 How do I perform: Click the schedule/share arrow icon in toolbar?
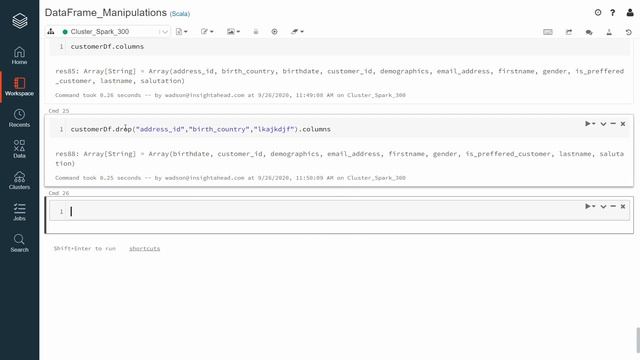(569, 32)
